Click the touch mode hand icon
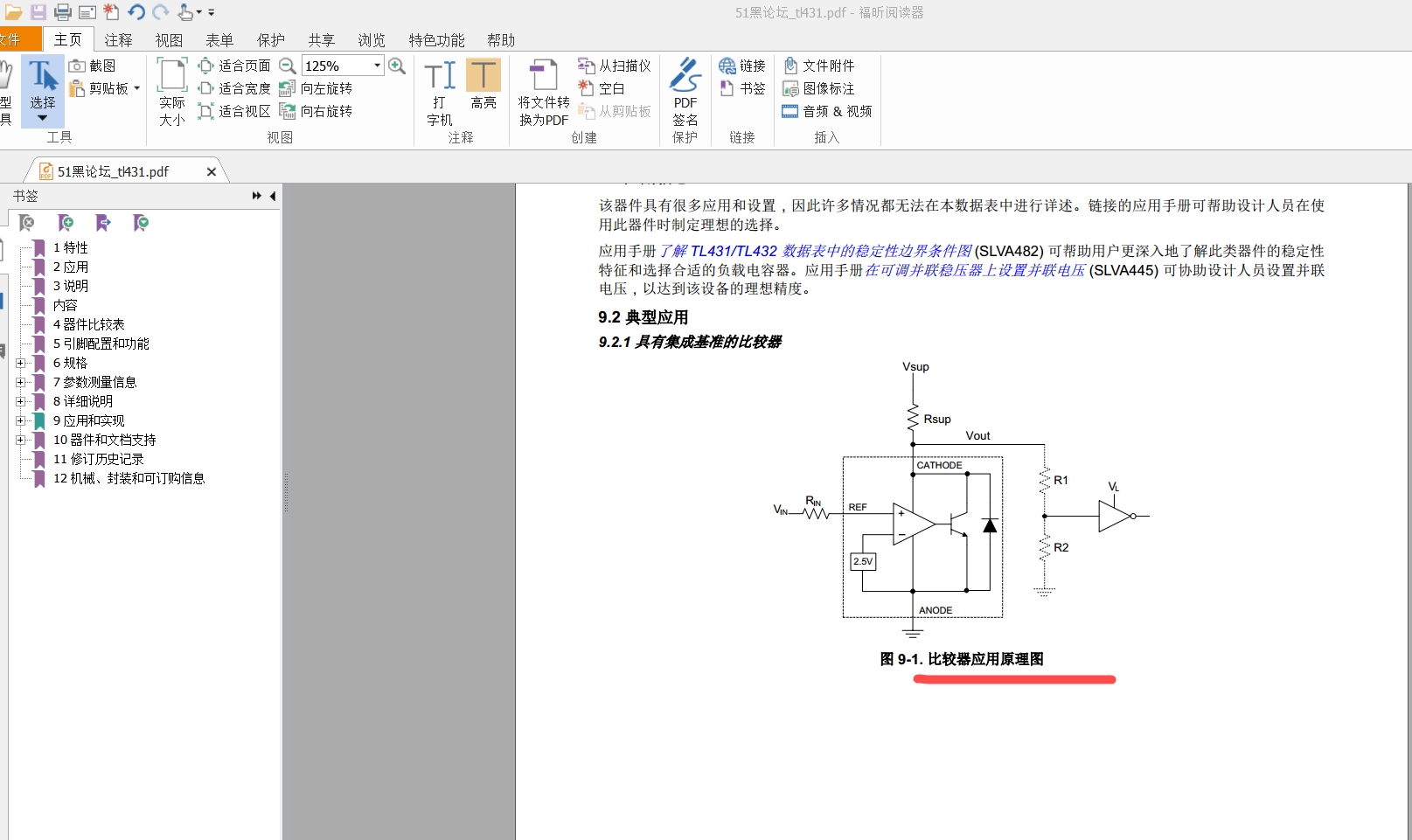The image size is (1412, 840). 185,12
